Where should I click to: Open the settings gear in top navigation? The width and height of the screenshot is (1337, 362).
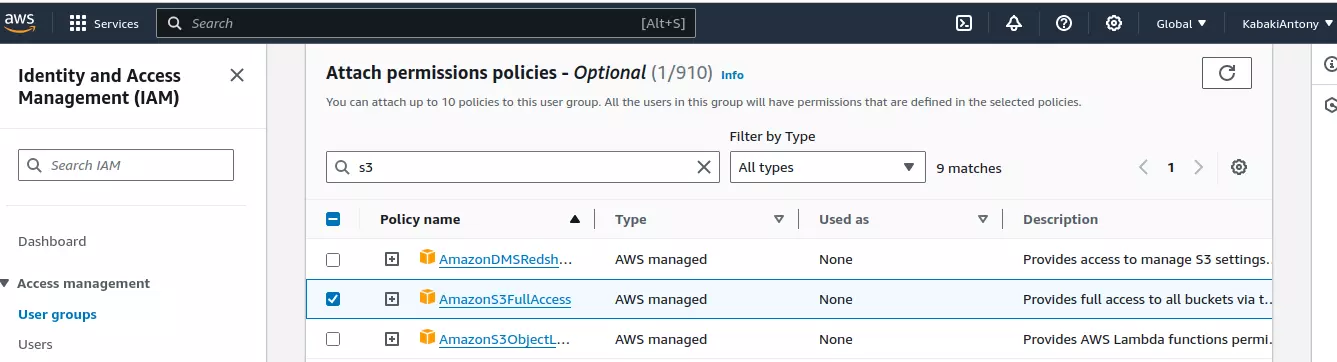tap(1114, 23)
